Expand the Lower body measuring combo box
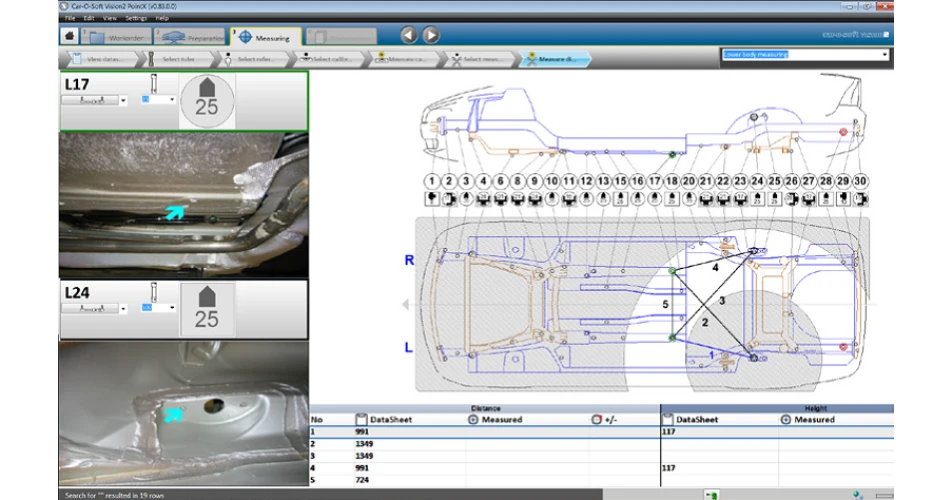Image resolution: width=952 pixels, height=500 pixels. coord(885,55)
